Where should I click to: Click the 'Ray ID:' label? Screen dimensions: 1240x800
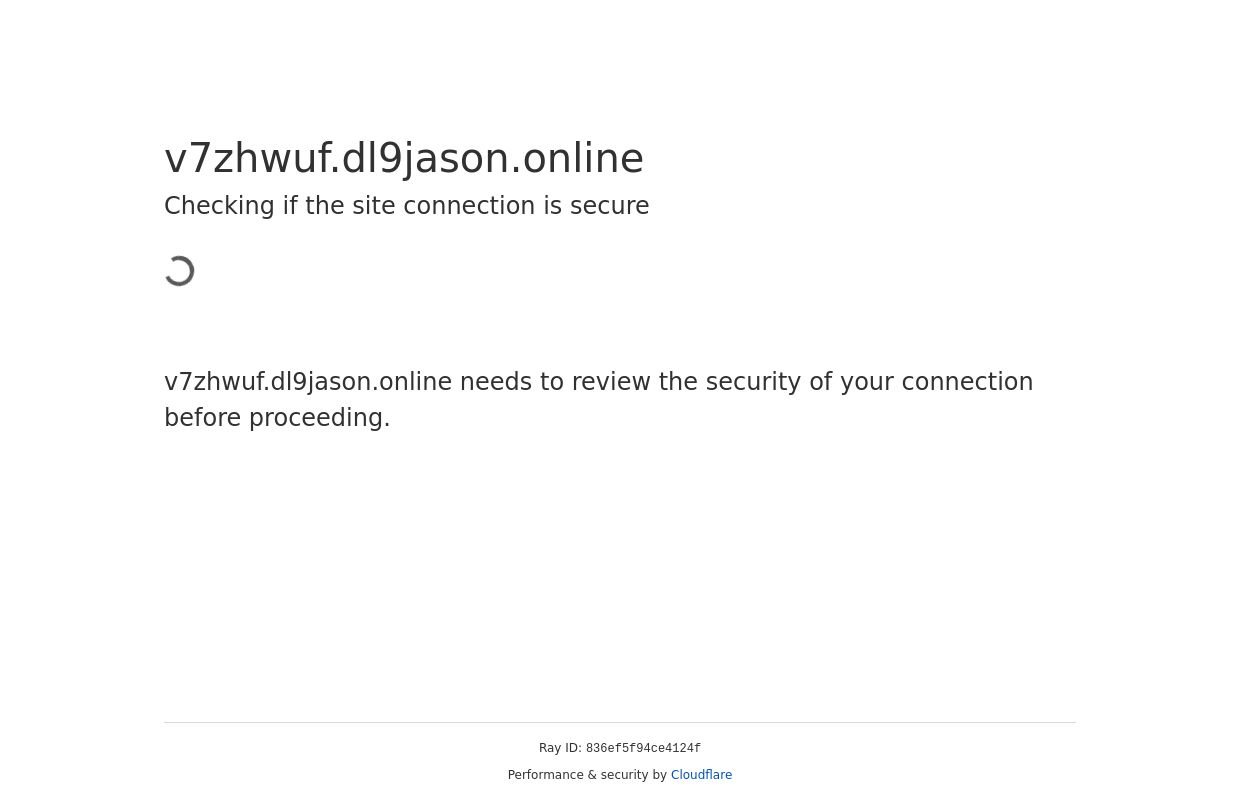point(560,748)
